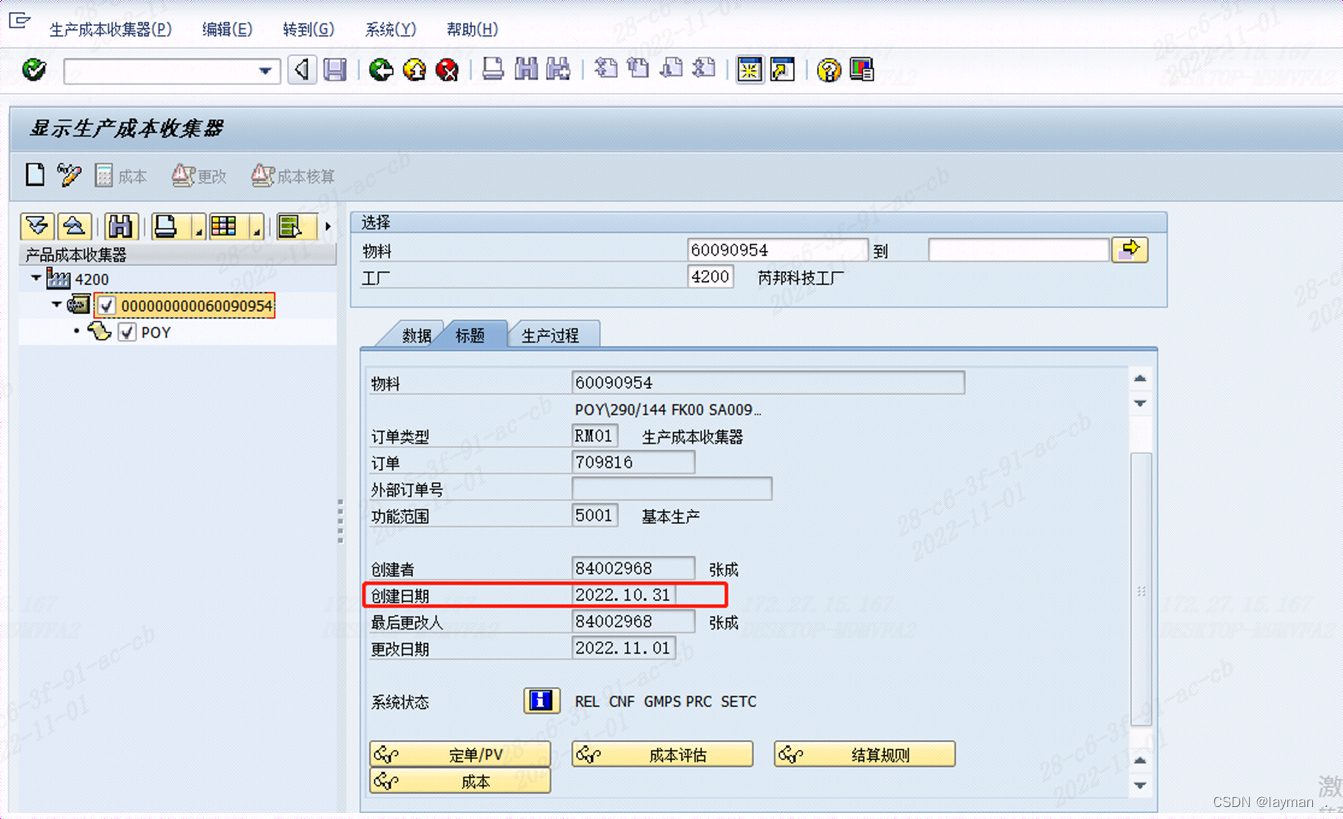Click the 成本 toolbar button
This screenshot has height=819, width=1343.
coord(120,176)
